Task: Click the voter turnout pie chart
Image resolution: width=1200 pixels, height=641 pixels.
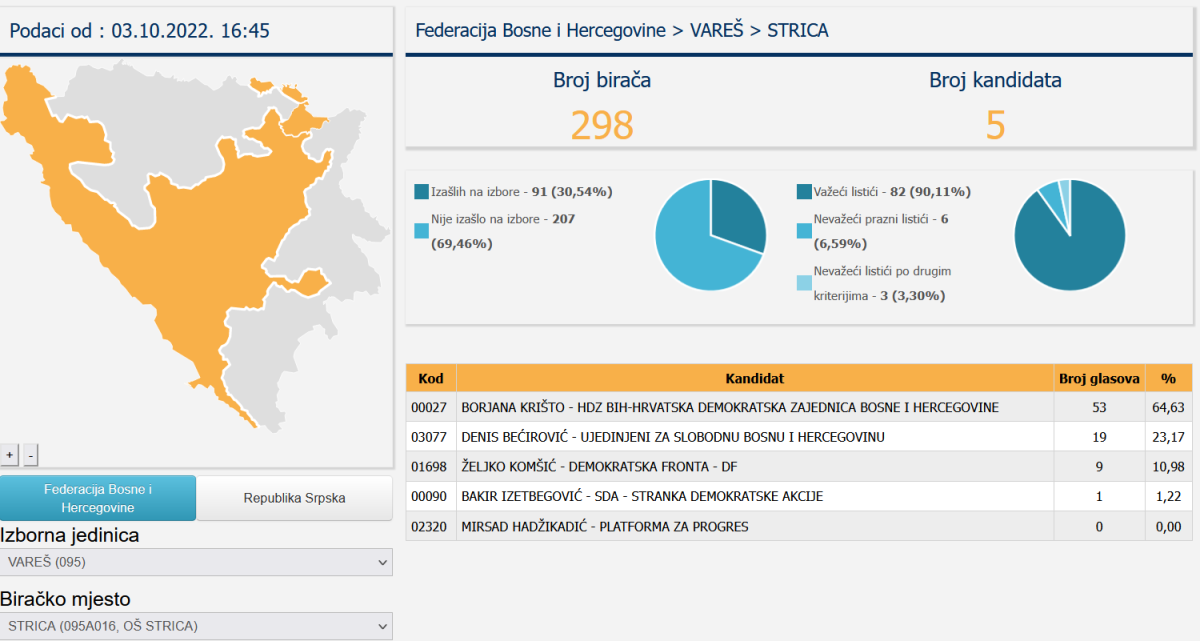Action: tap(711, 235)
